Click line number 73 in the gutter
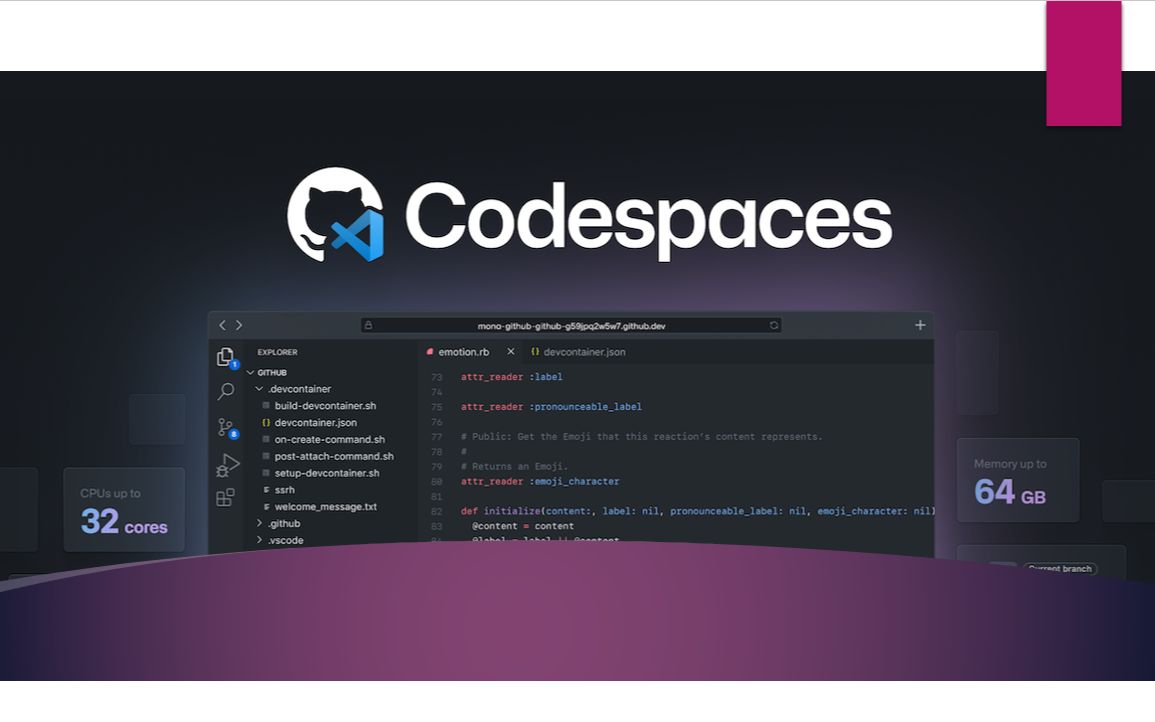 (437, 377)
